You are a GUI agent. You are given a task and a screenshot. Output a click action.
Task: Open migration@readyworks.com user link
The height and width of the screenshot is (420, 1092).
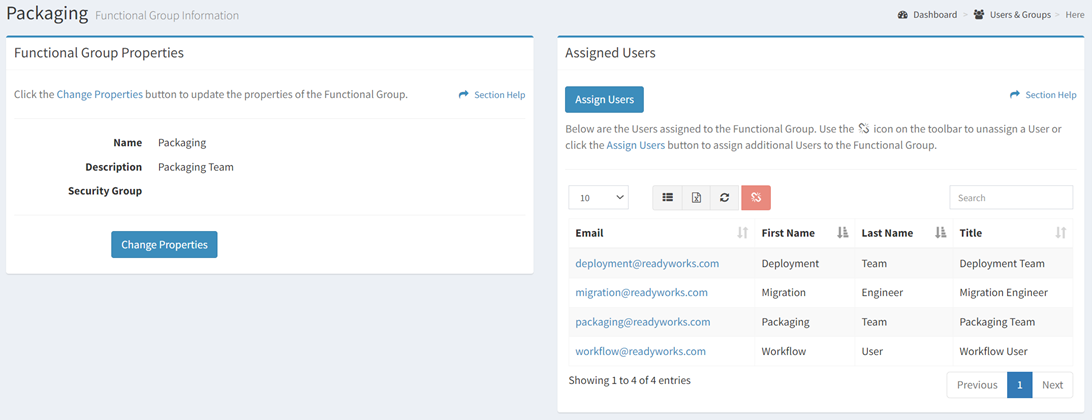pos(641,293)
